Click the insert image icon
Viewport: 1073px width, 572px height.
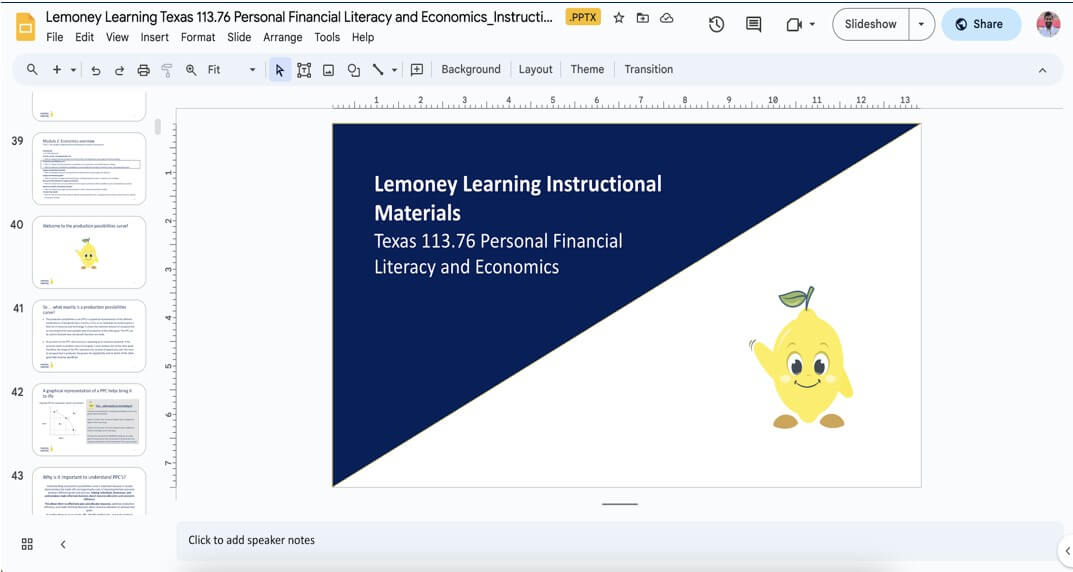click(x=328, y=70)
